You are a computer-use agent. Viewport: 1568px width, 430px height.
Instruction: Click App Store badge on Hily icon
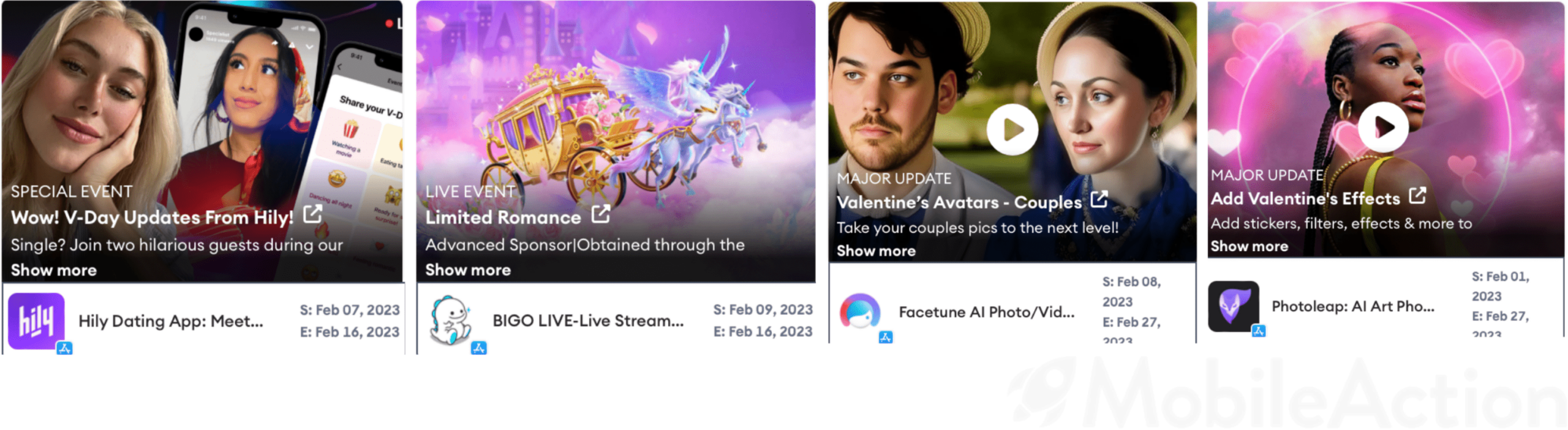(64, 348)
